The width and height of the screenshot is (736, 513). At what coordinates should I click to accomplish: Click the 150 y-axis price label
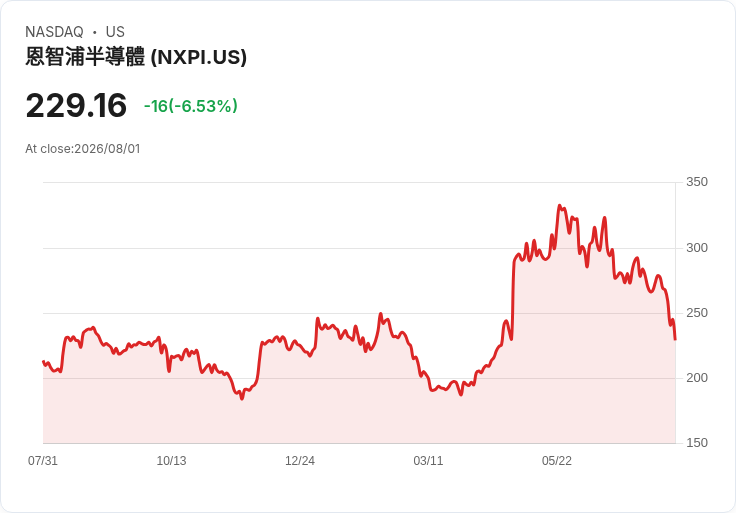pos(697,443)
